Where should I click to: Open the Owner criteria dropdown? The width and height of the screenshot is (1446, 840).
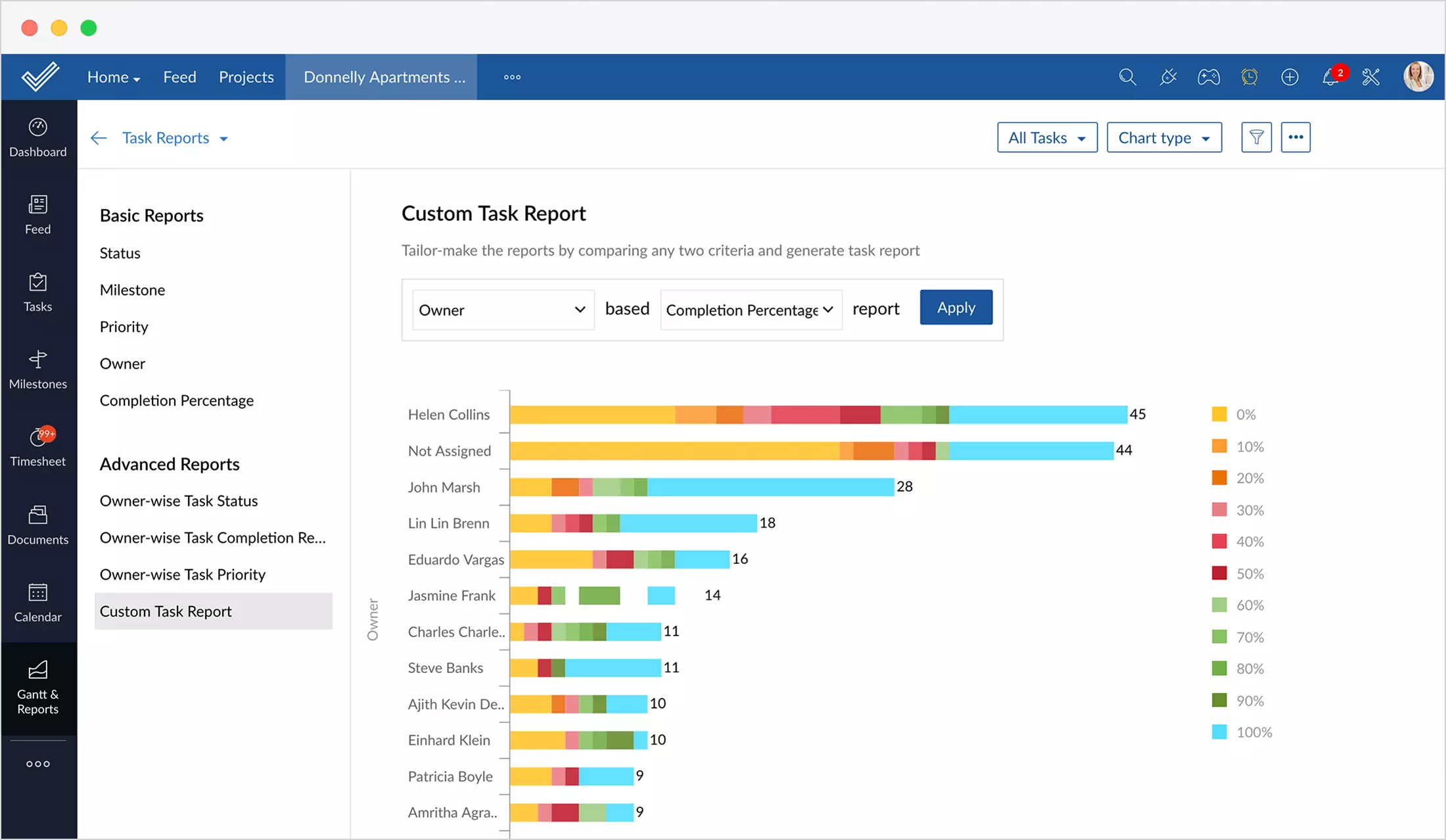click(503, 310)
